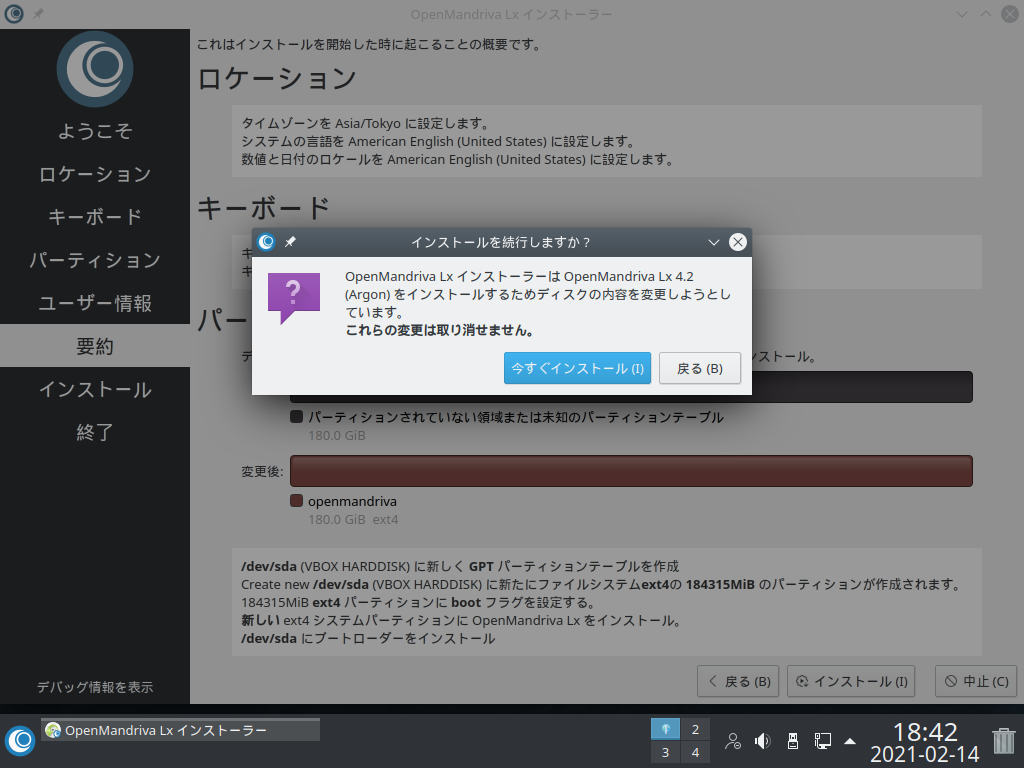This screenshot has height=768, width=1024.
Task: Click the clock showing 18:42
Action: (924, 732)
